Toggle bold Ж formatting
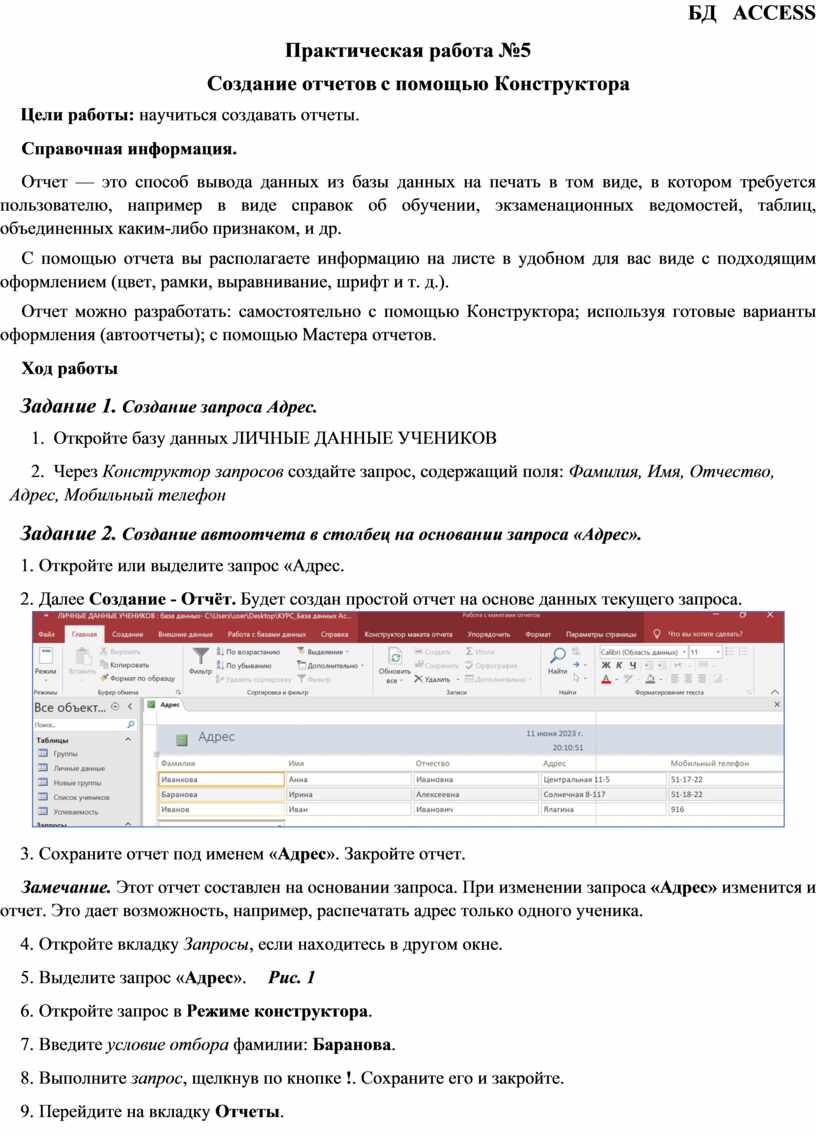 606,665
